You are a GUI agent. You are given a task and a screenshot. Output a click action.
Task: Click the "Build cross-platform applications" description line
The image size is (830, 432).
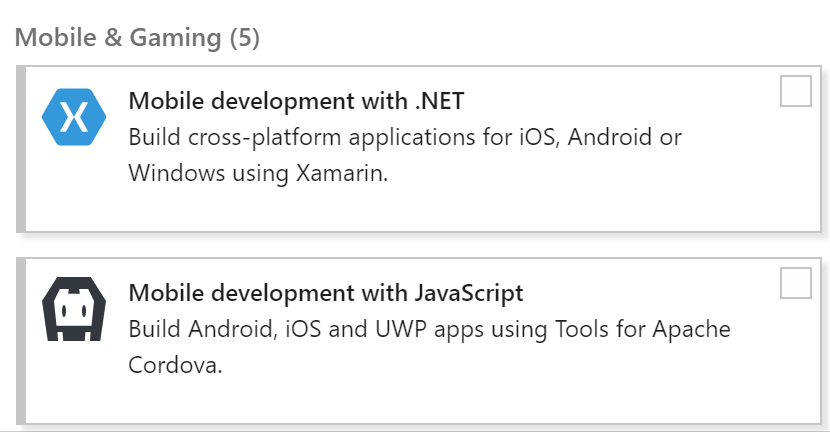405,136
